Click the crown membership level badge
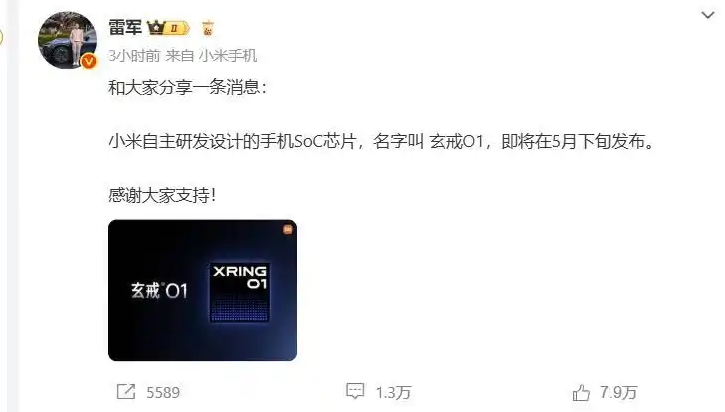This screenshot has width=725, height=412. point(168,28)
